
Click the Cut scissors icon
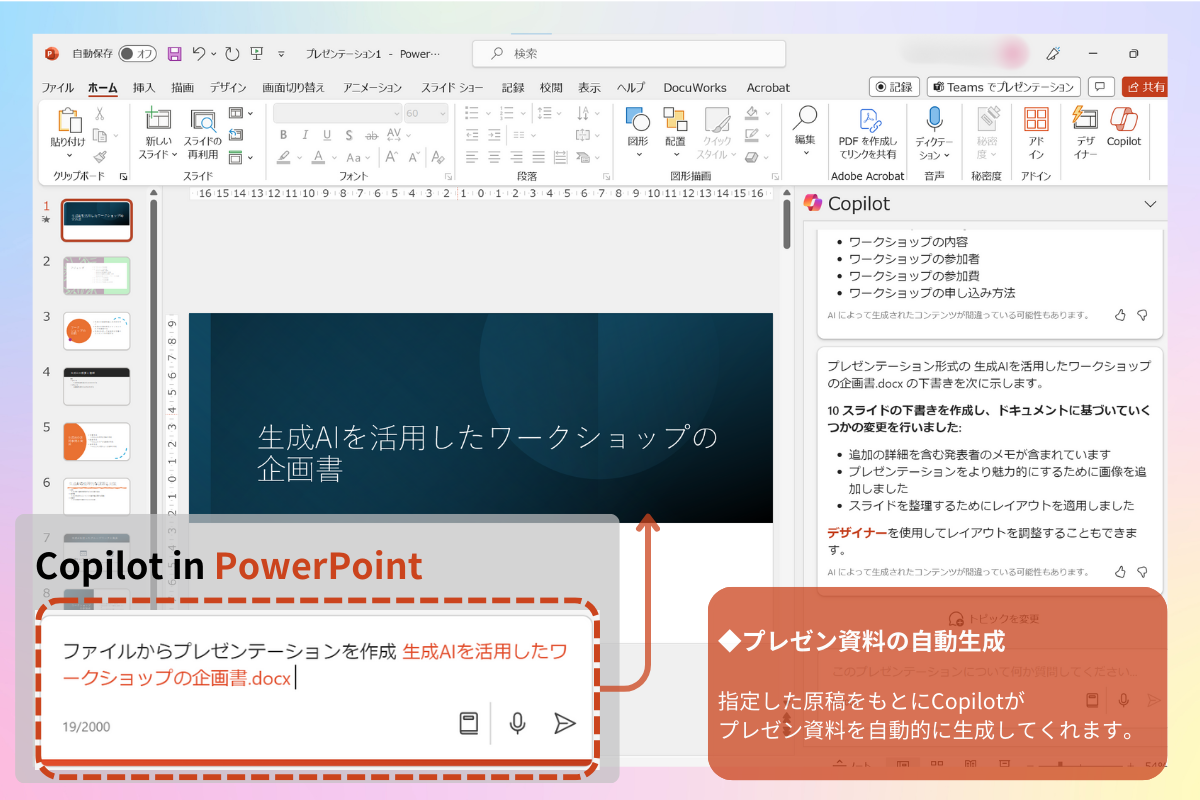pyautogui.click(x=99, y=114)
